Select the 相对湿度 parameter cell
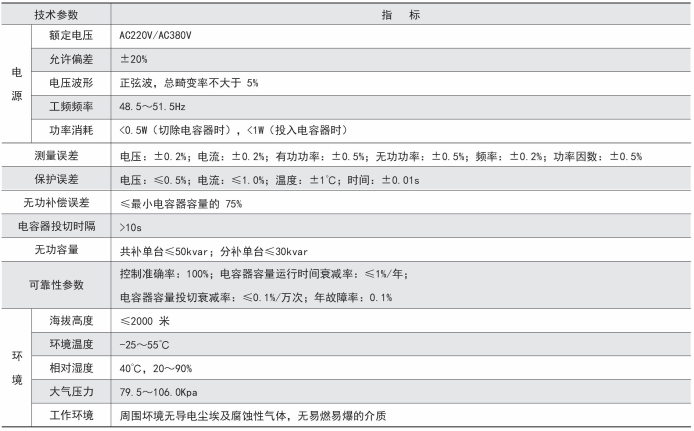Viewport: 694px width, 431px height. point(71,367)
